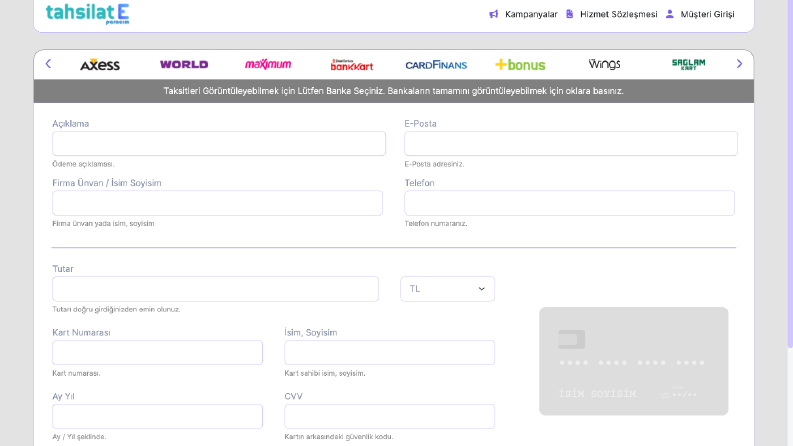Image resolution: width=793 pixels, height=446 pixels.
Task: Select the Sağlam Kart logo
Action: pyautogui.click(x=688, y=64)
